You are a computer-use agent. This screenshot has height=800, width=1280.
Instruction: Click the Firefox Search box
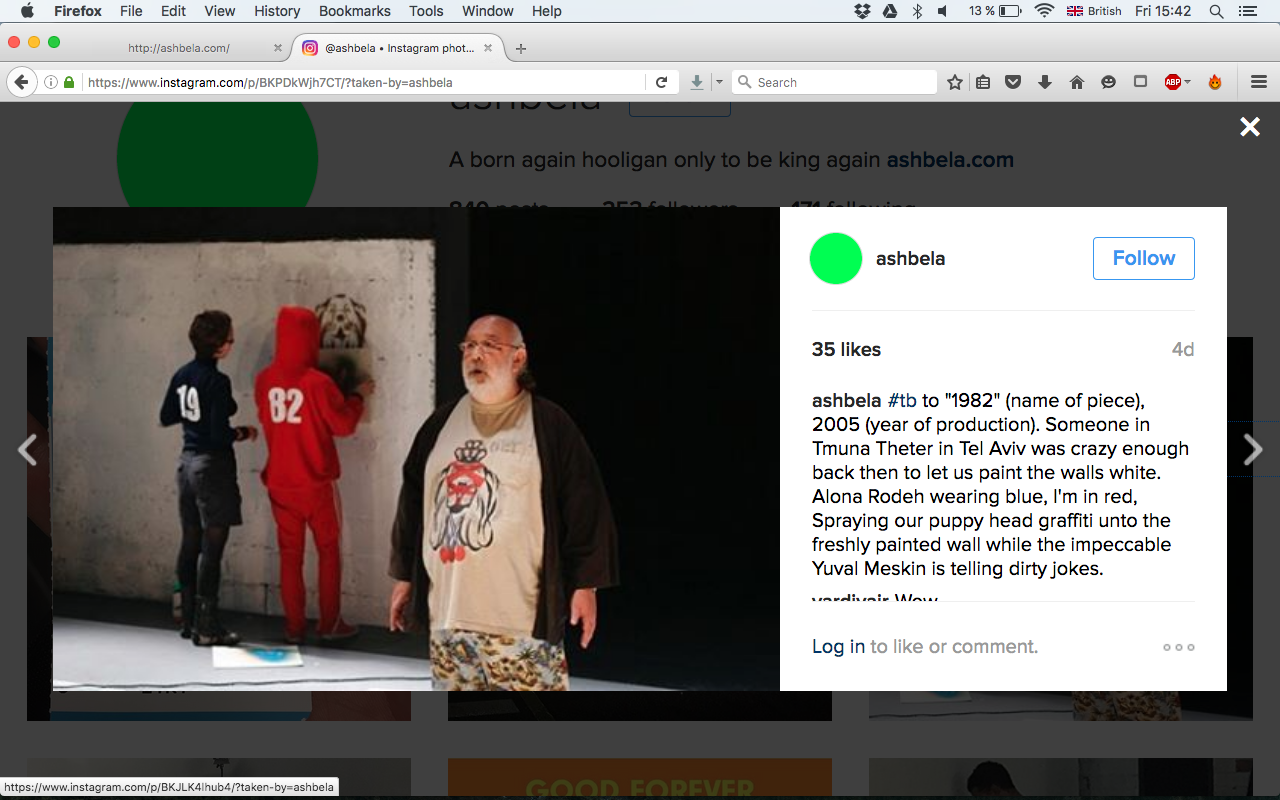[x=835, y=82]
